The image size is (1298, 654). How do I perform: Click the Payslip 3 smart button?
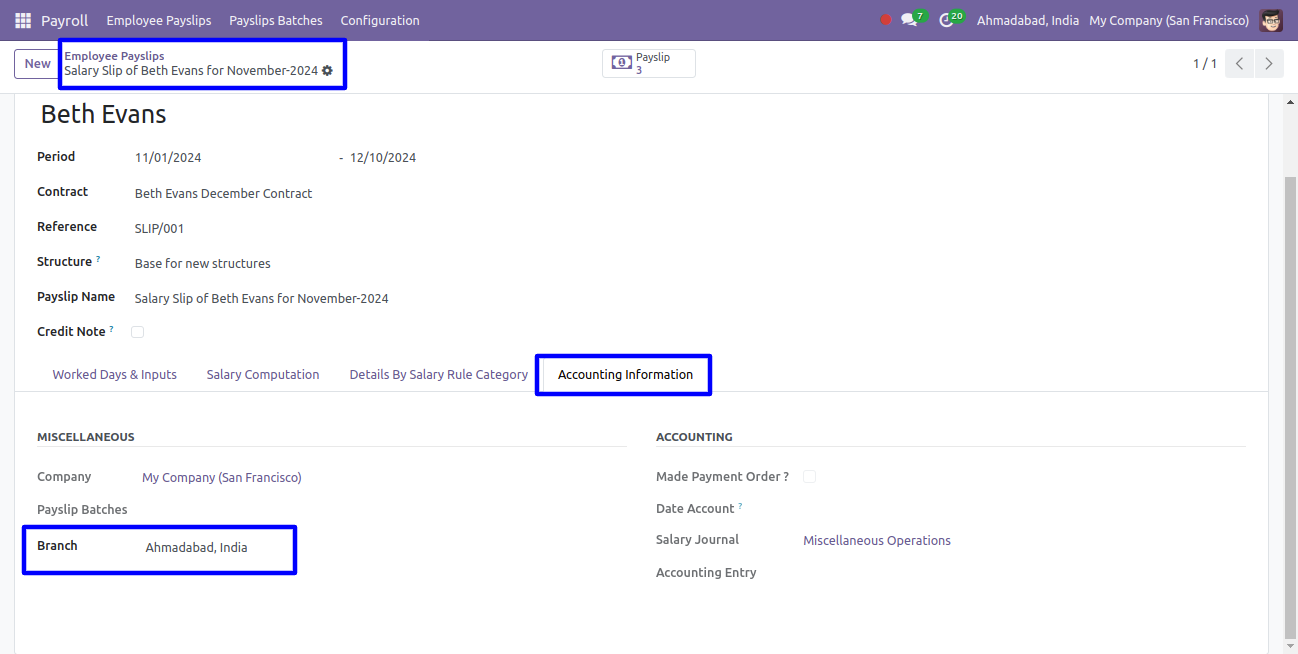coord(648,64)
